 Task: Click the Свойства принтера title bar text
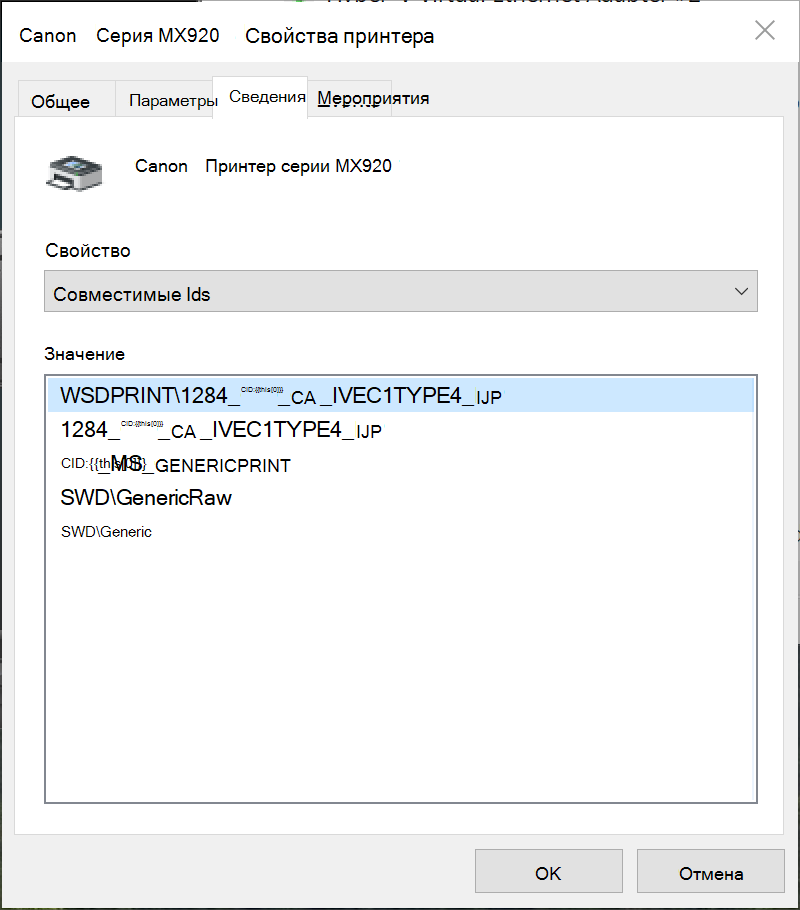pos(340,36)
